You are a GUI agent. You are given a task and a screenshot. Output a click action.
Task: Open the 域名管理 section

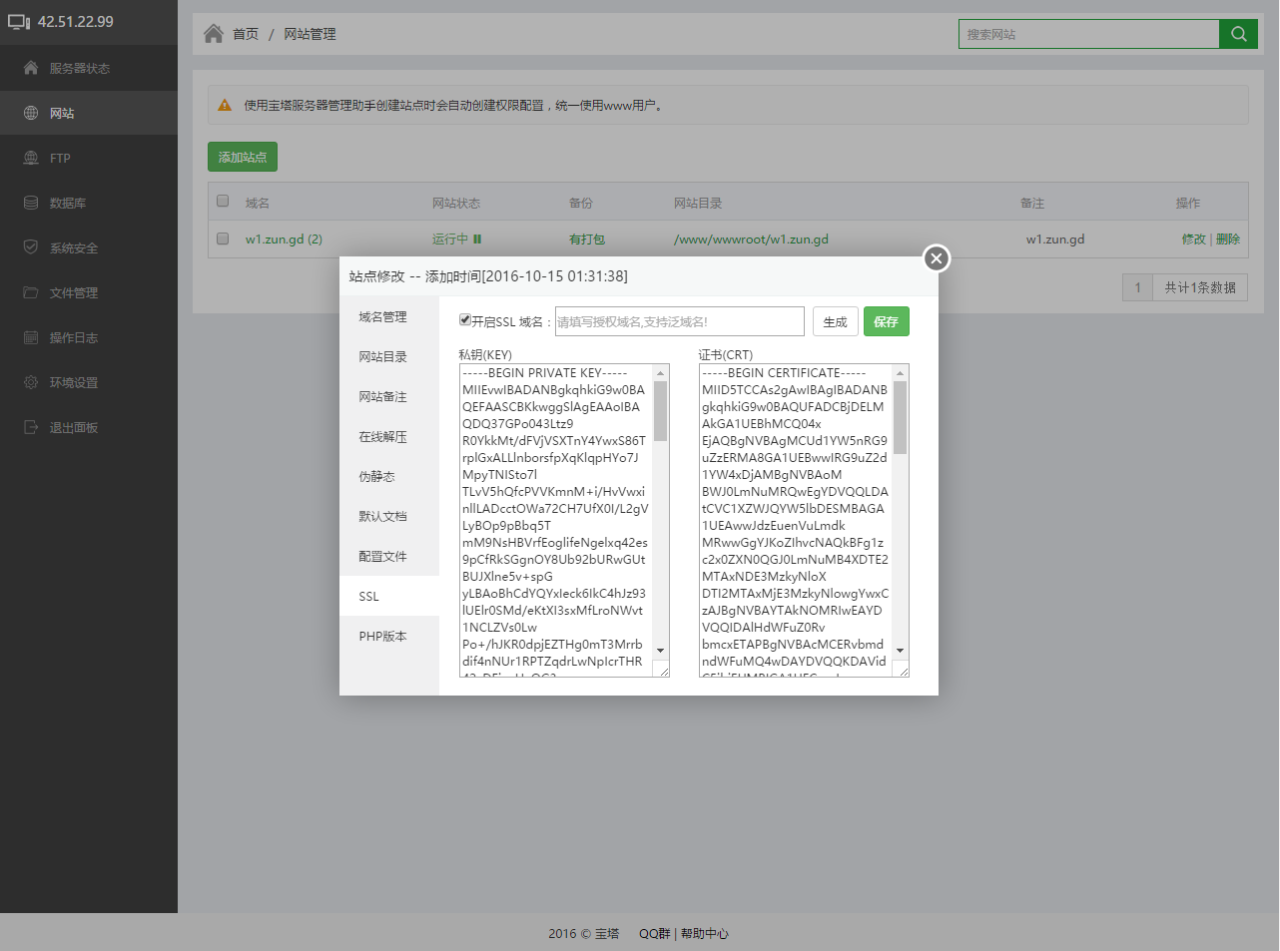click(381, 317)
